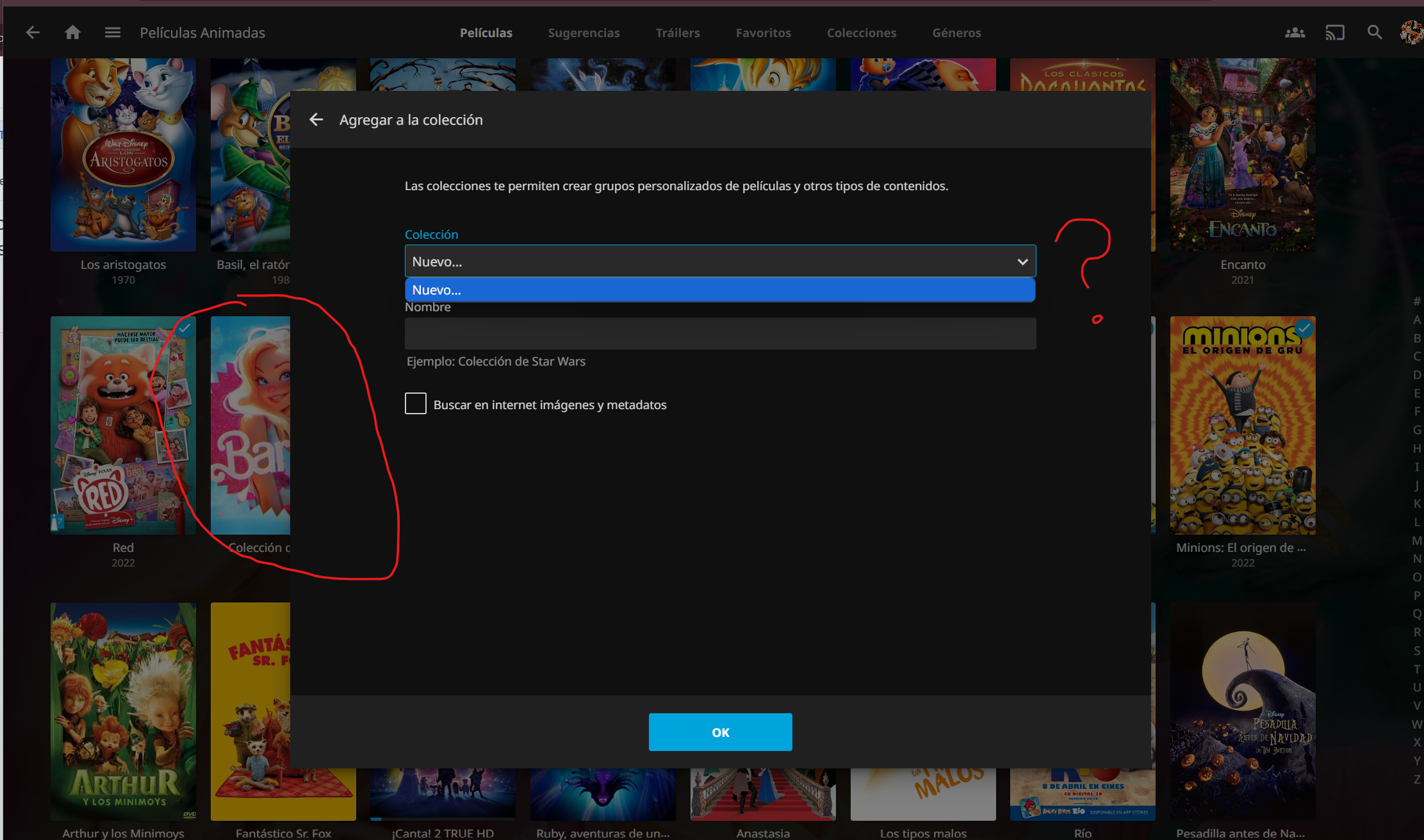Toggle selection checkmark on Minions poster
Viewport: 1424px width, 840px height.
(1304, 328)
